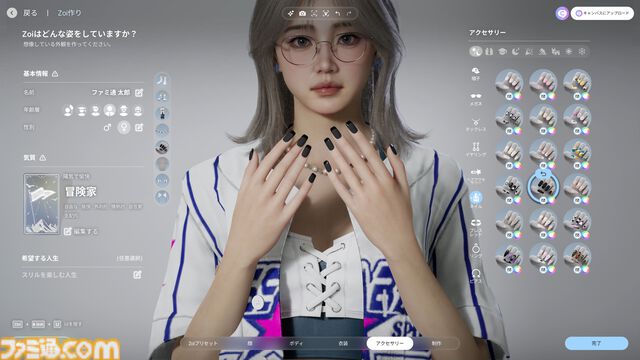640x360 pixels.
Task: Open the black nails slot in outfit strip
Action: point(162,147)
